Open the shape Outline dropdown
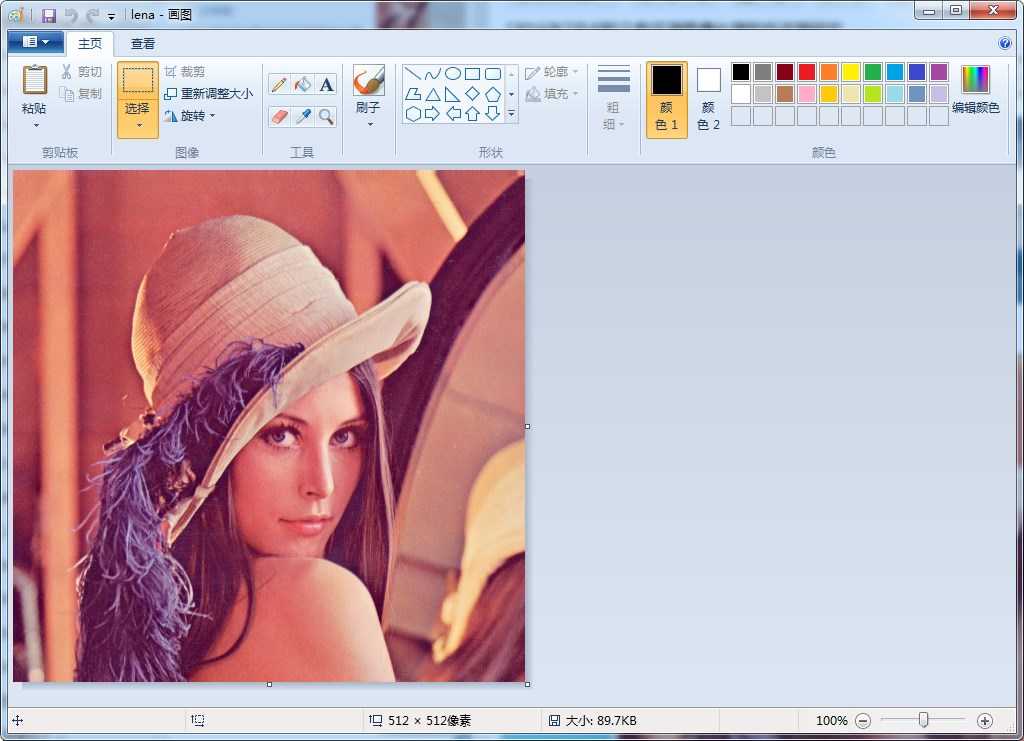1024x741 pixels. [x=552, y=72]
